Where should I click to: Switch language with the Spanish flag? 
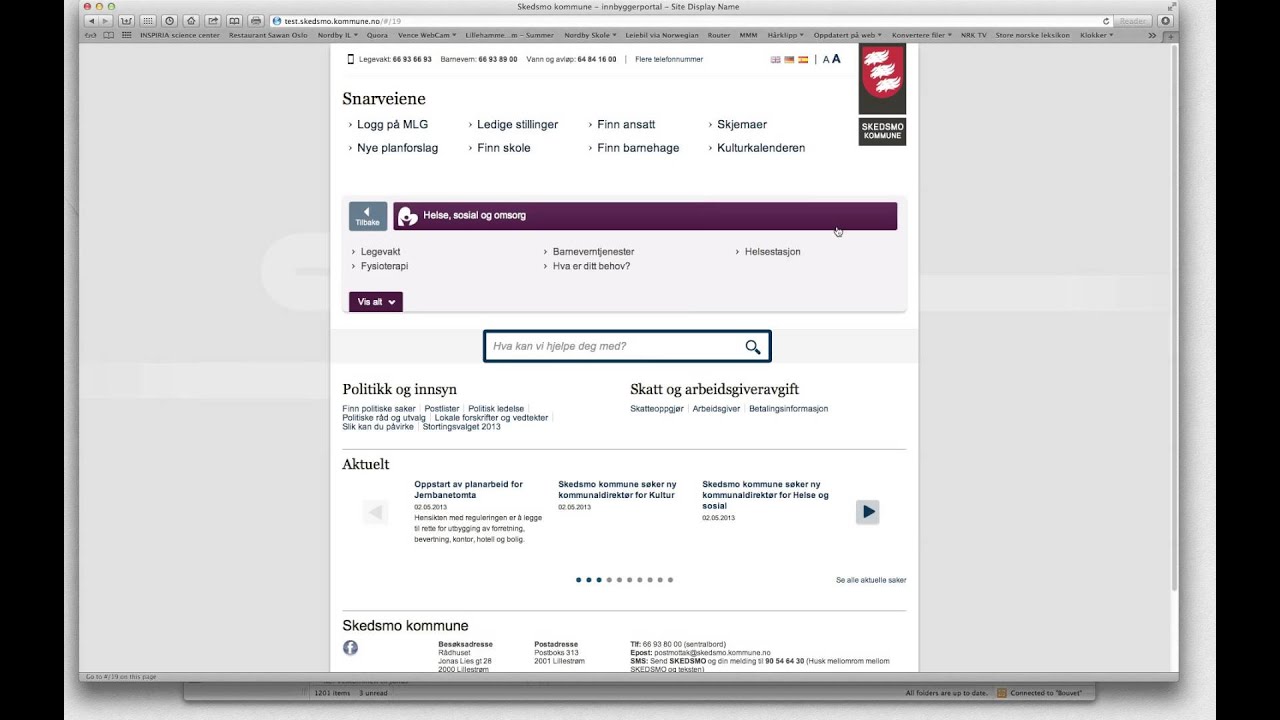(803, 59)
